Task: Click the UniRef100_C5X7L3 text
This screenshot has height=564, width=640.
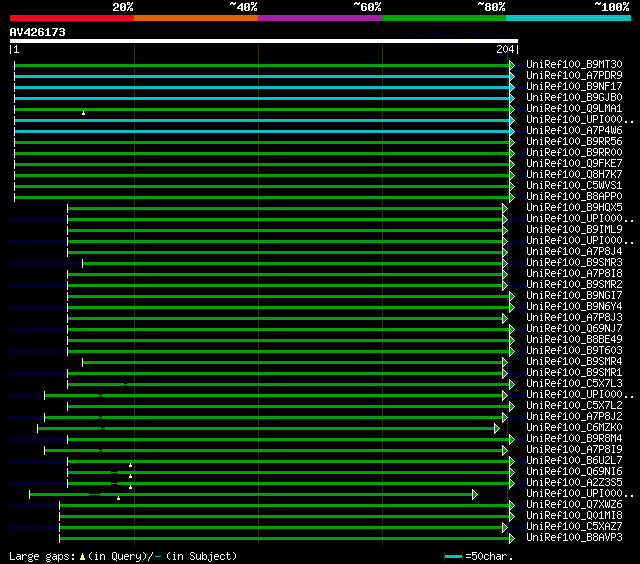Action: pos(574,384)
